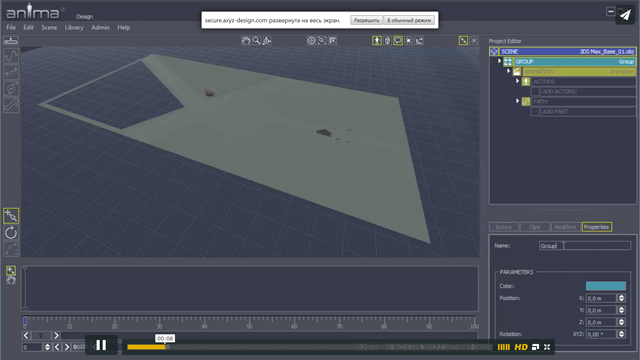Select the orbit view tool beside the magnifier
The width and height of the screenshot is (640, 360).
267,40
